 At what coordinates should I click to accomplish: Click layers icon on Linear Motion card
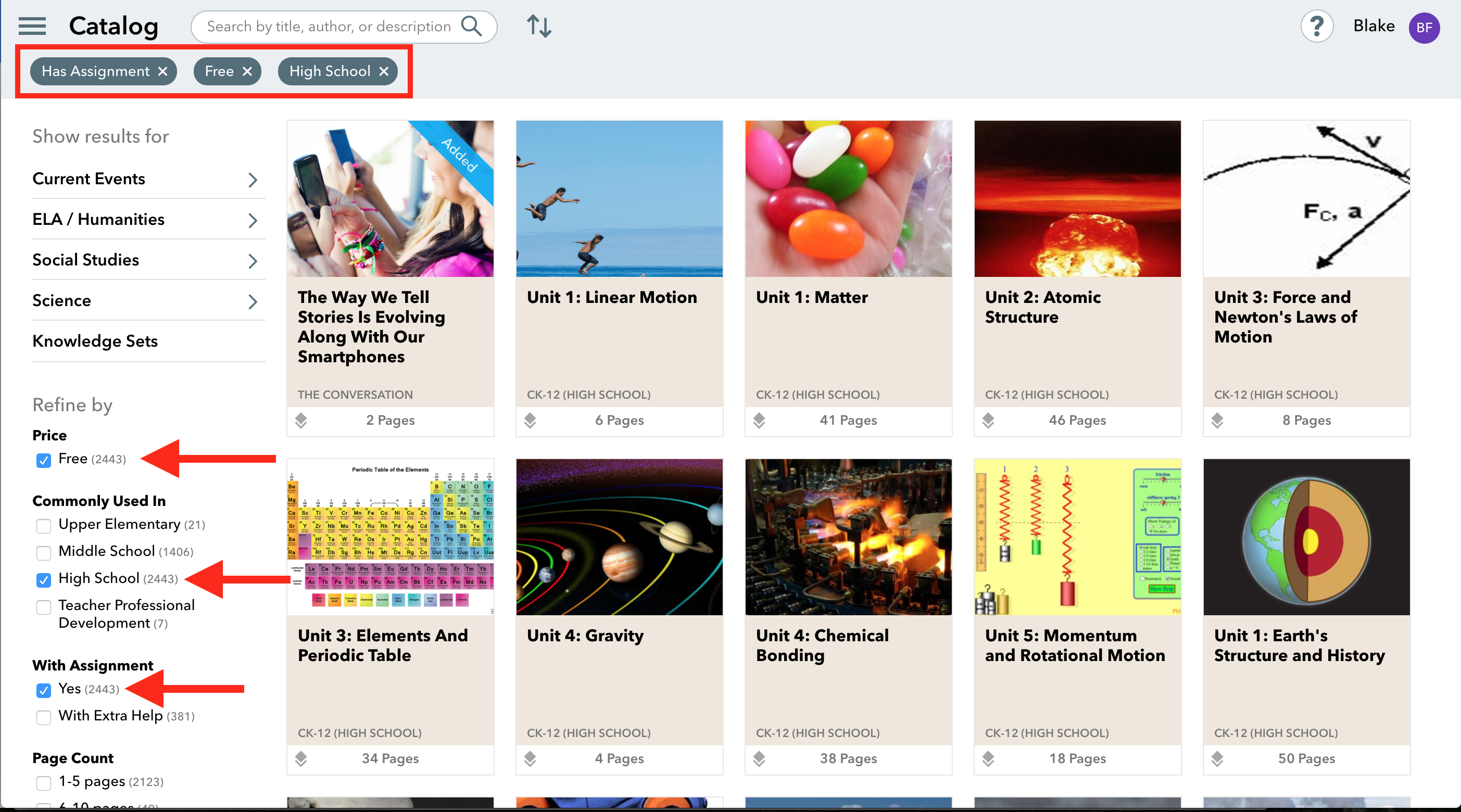[530, 420]
